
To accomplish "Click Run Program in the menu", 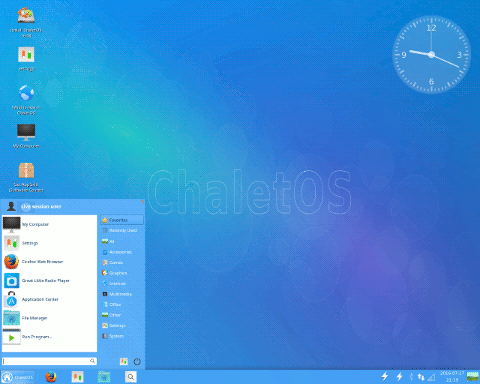I will point(49,337).
